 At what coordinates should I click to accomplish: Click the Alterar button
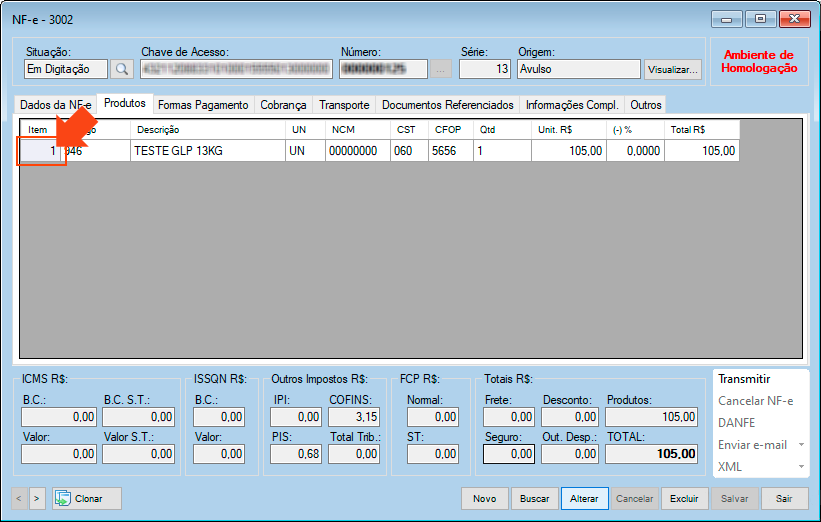584,498
